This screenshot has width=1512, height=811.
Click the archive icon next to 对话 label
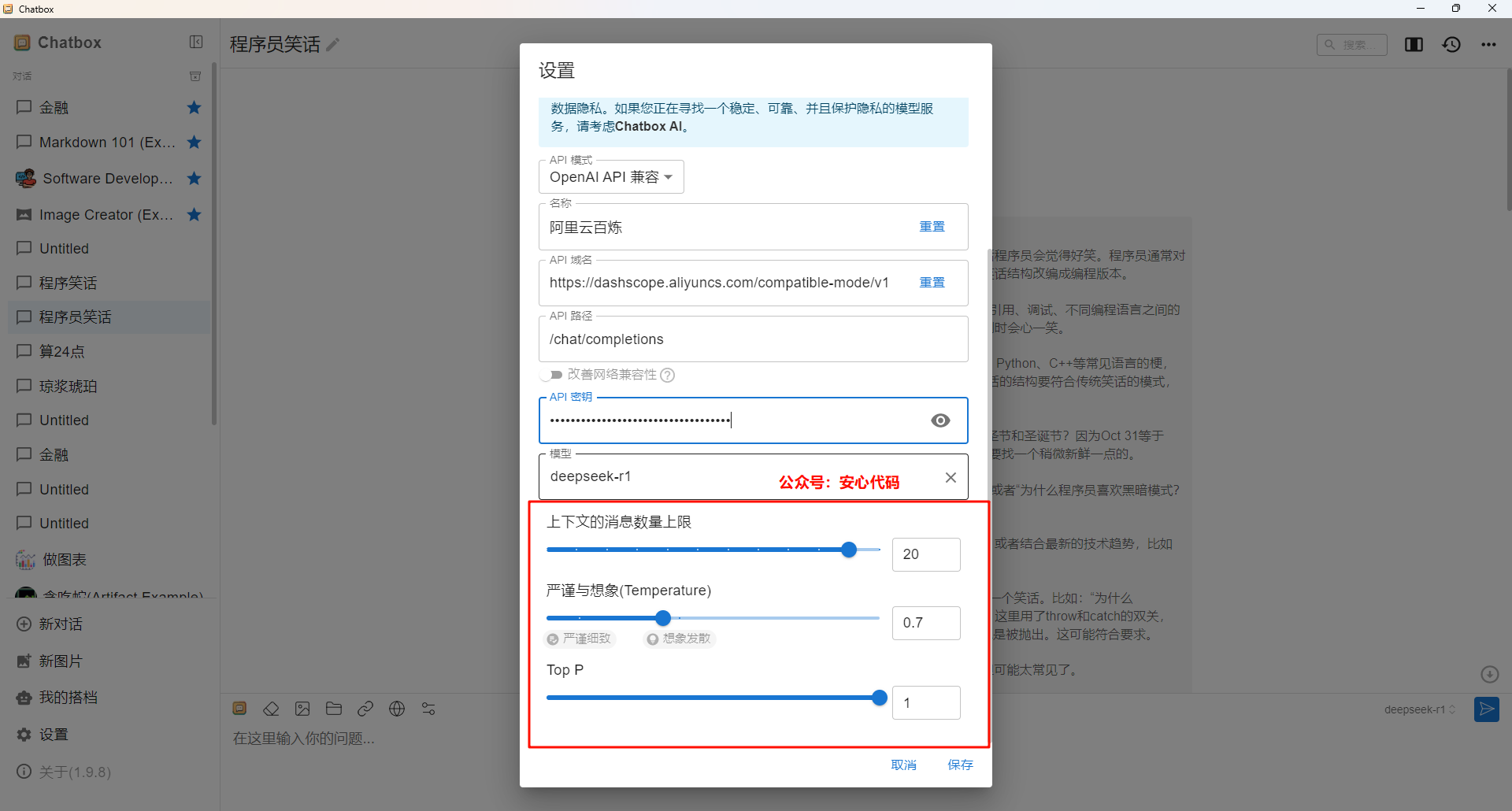195,76
